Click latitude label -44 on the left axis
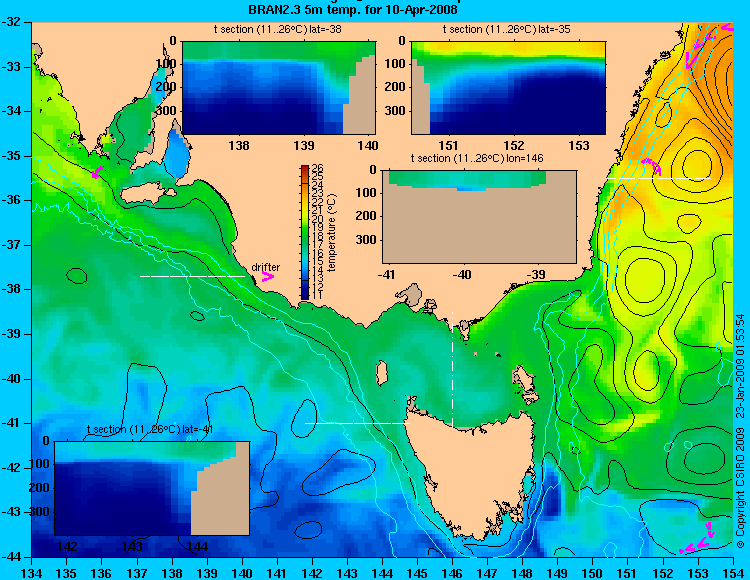This screenshot has width=750, height=580. [x=11, y=557]
